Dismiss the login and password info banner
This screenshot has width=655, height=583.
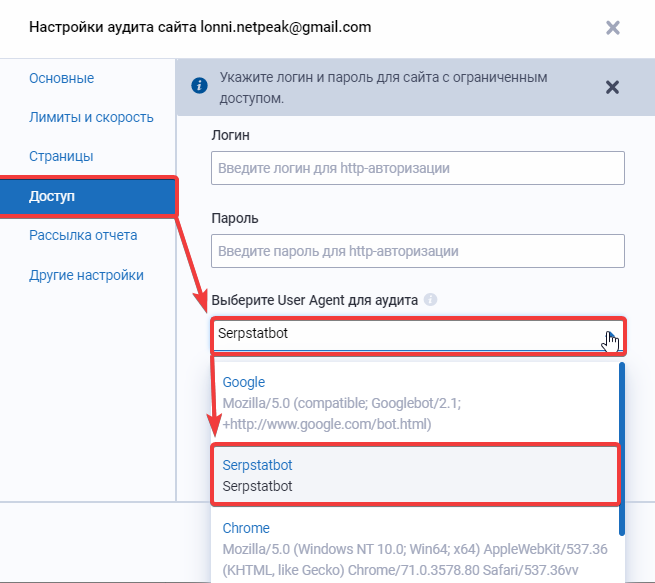coord(612,87)
